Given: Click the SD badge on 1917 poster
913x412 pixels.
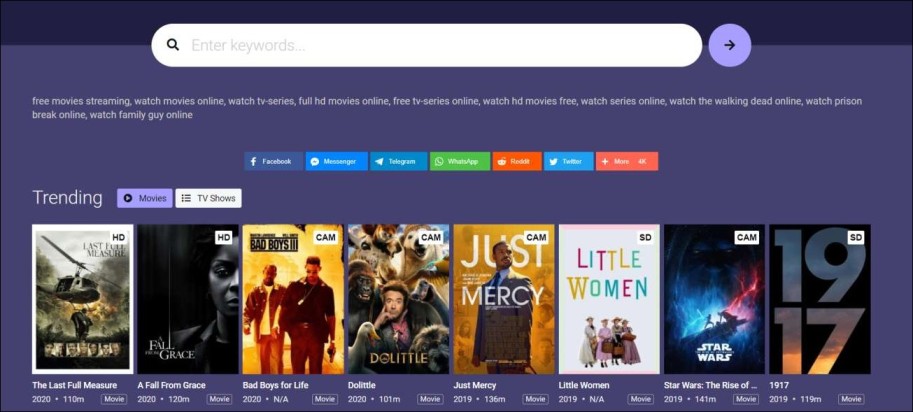Looking at the screenshot, I should [856, 237].
